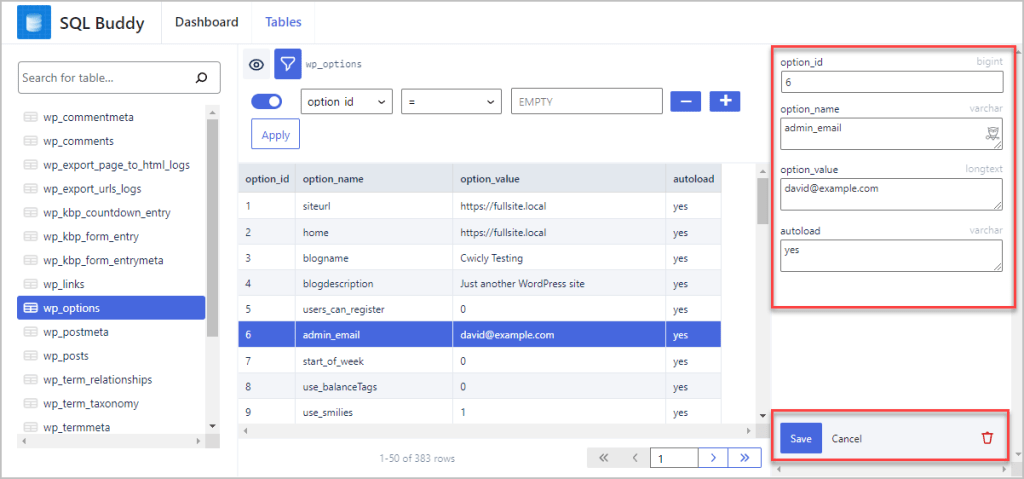Add a filter row with the plus button

click(x=725, y=101)
